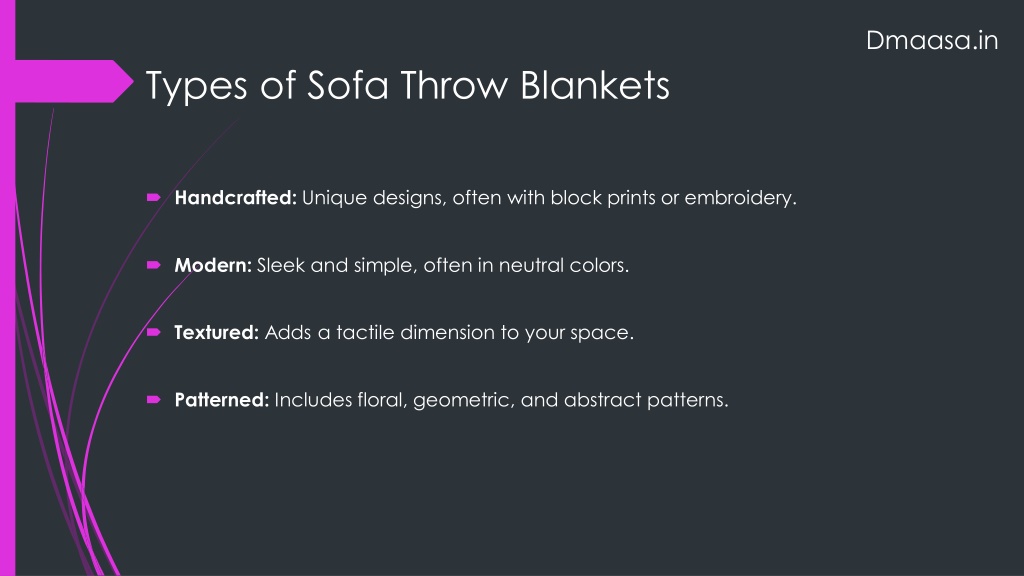1024x576 pixels.
Task: Click the word Blankets in the title
Action: [x=595, y=85]
